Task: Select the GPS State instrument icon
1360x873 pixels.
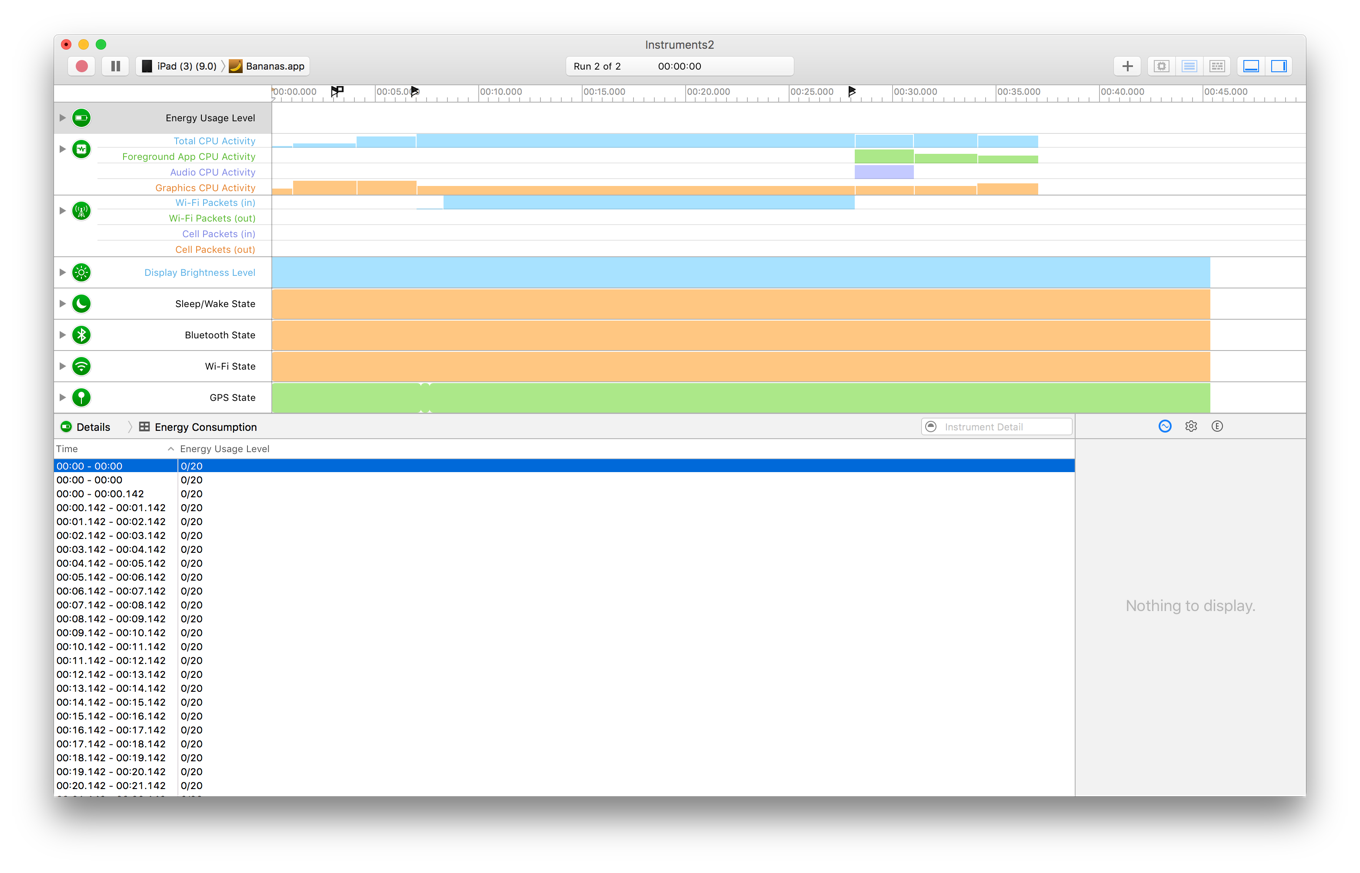Action: pos(81,397)
